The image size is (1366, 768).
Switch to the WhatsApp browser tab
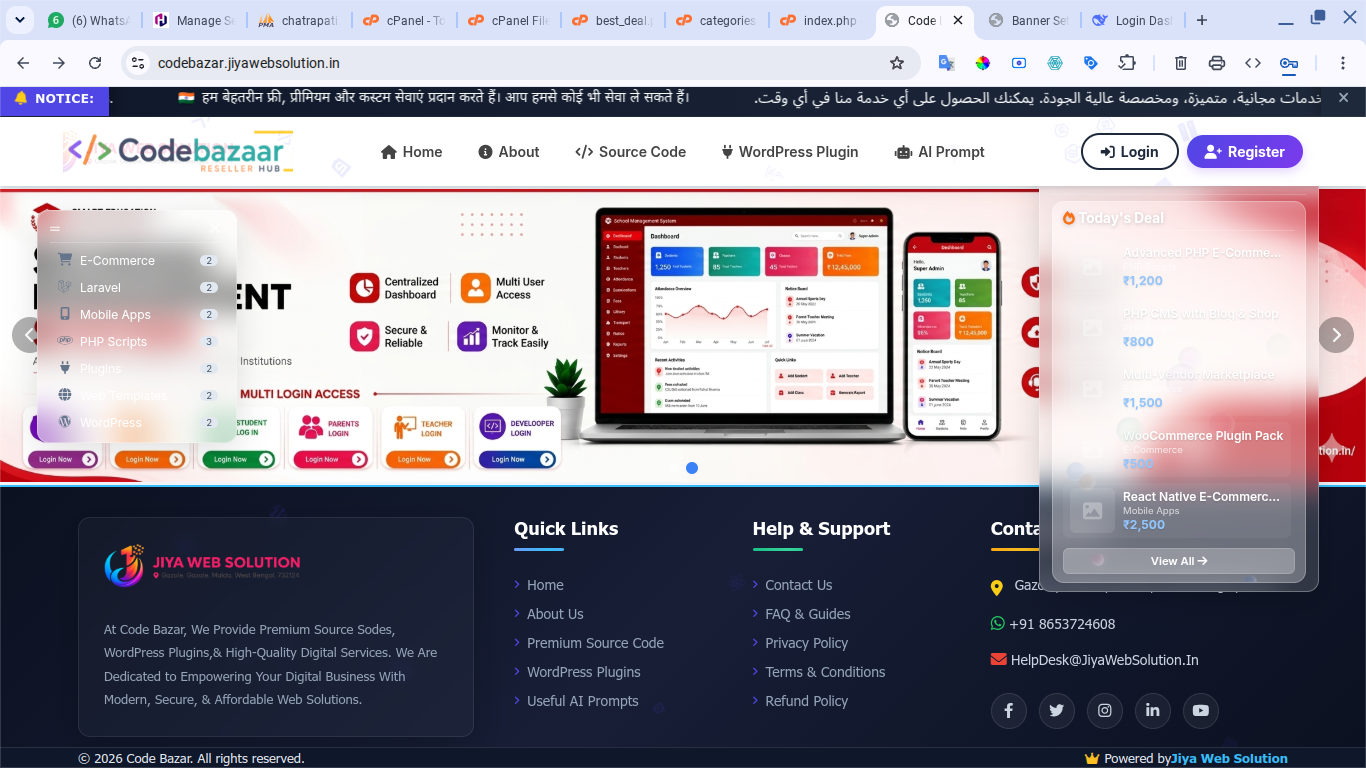click(90, 20)
